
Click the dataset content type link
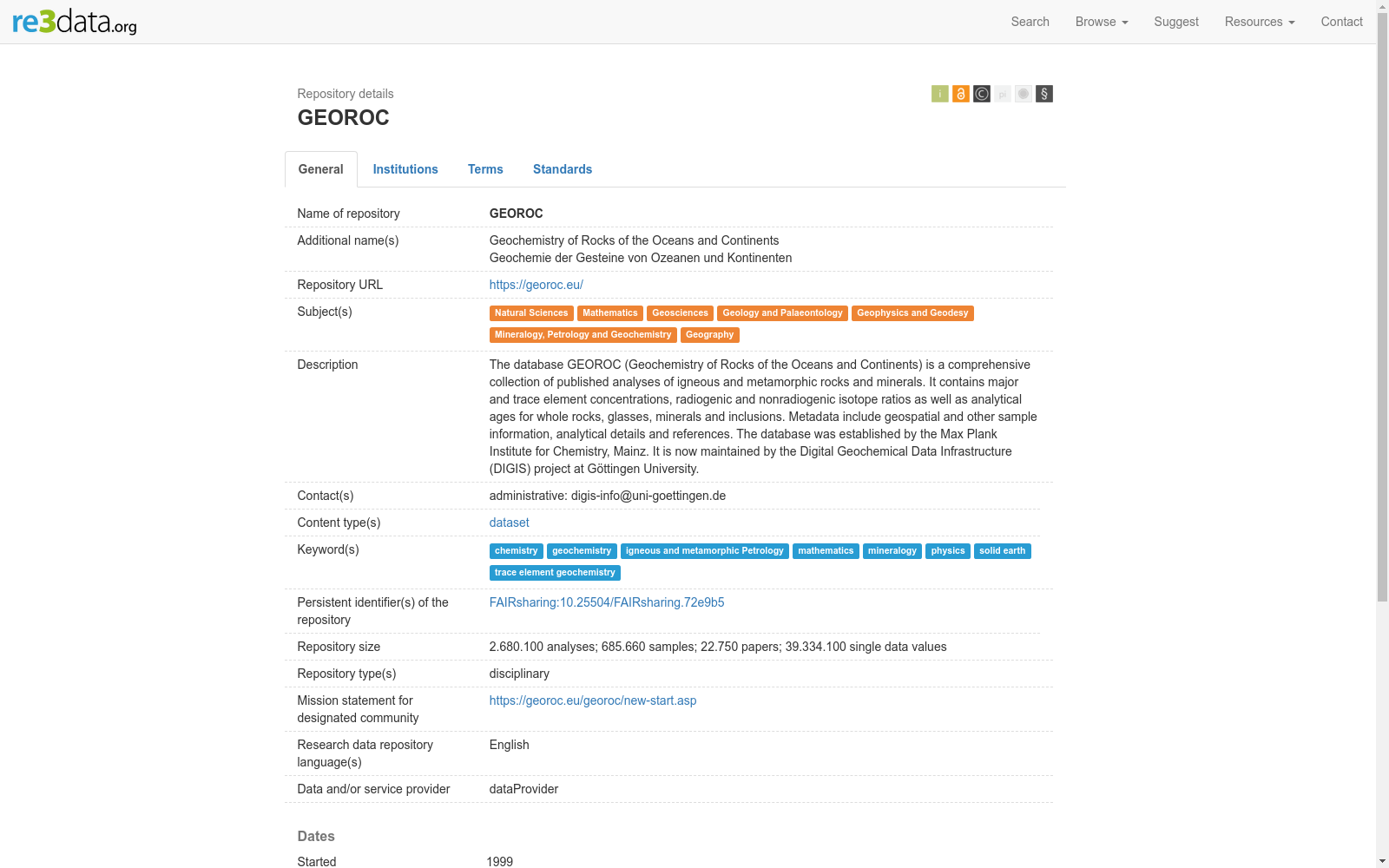(510, 523)
